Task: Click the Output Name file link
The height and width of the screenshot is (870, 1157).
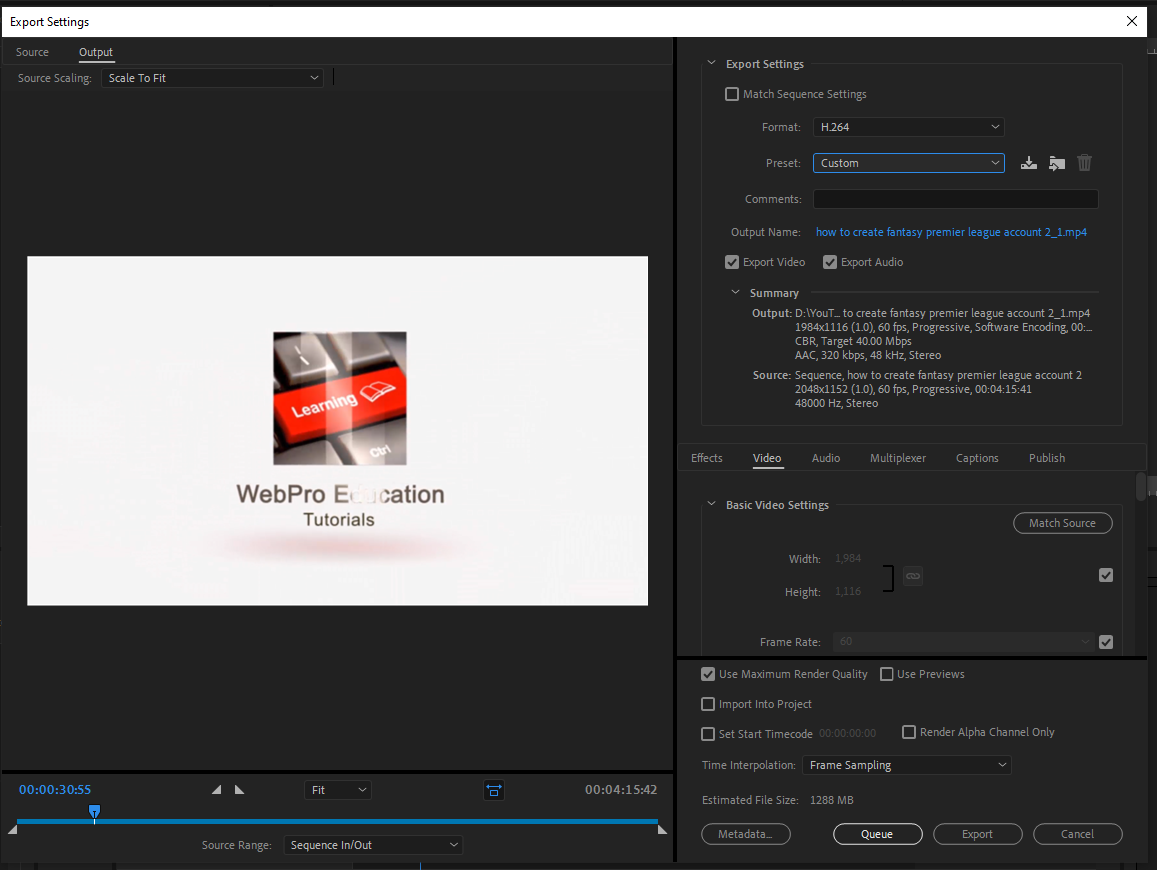Action: (951, 232)
